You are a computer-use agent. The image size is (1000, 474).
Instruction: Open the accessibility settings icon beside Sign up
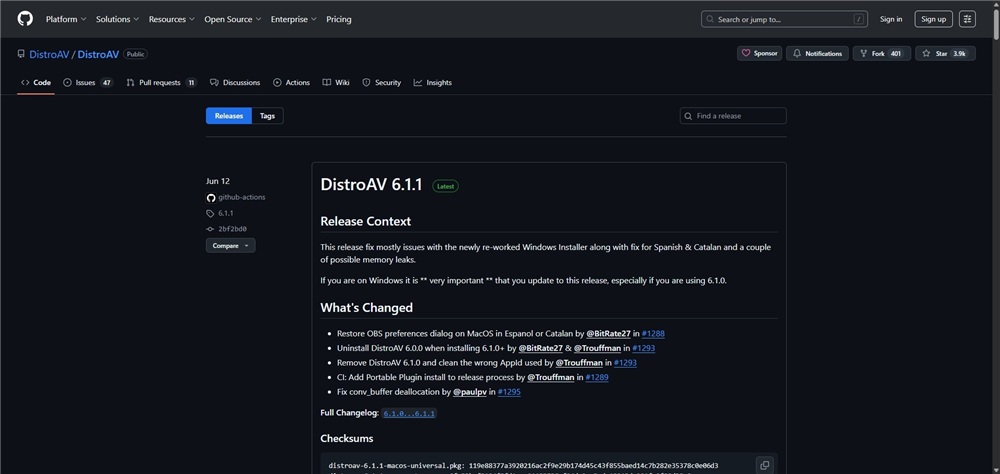967,19
